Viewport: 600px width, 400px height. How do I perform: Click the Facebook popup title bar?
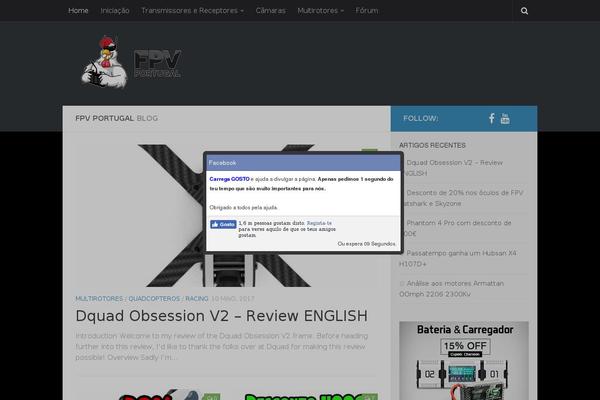303,163
